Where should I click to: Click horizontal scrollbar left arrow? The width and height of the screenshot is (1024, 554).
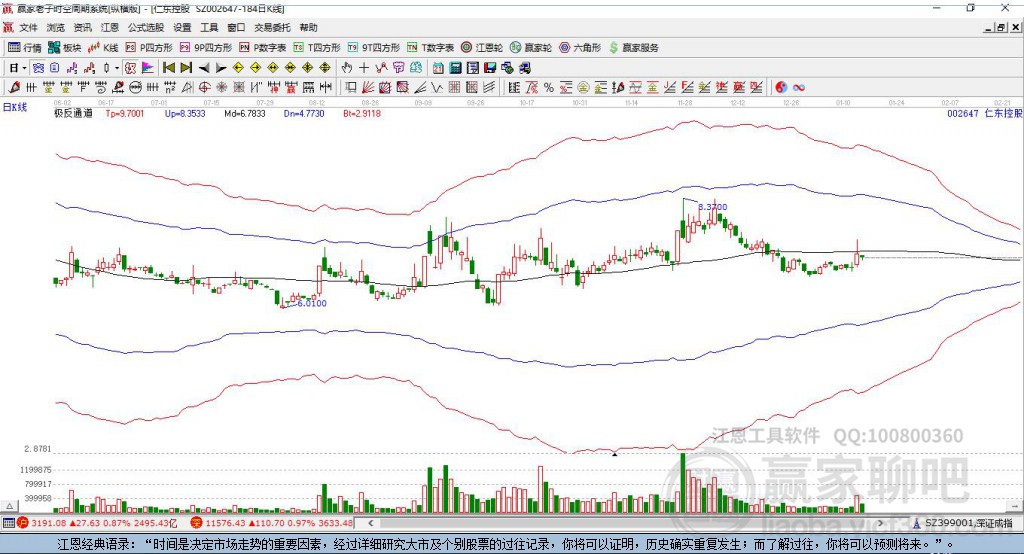[370, 523]
